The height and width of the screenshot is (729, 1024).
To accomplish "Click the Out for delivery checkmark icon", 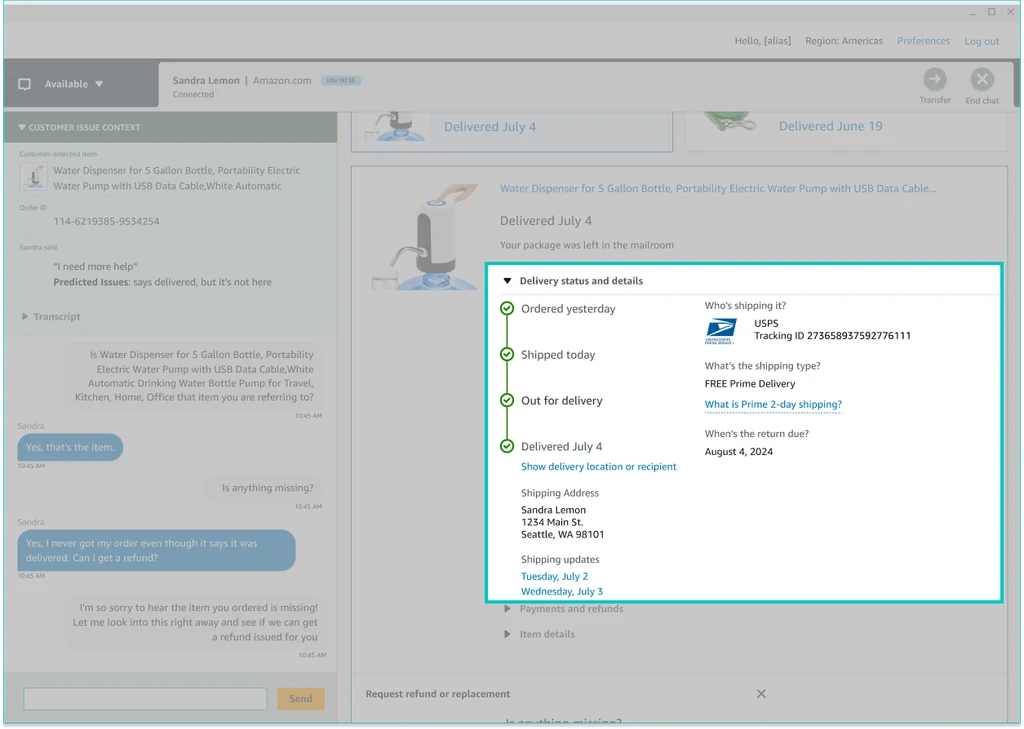I will (x=507, y=401).
